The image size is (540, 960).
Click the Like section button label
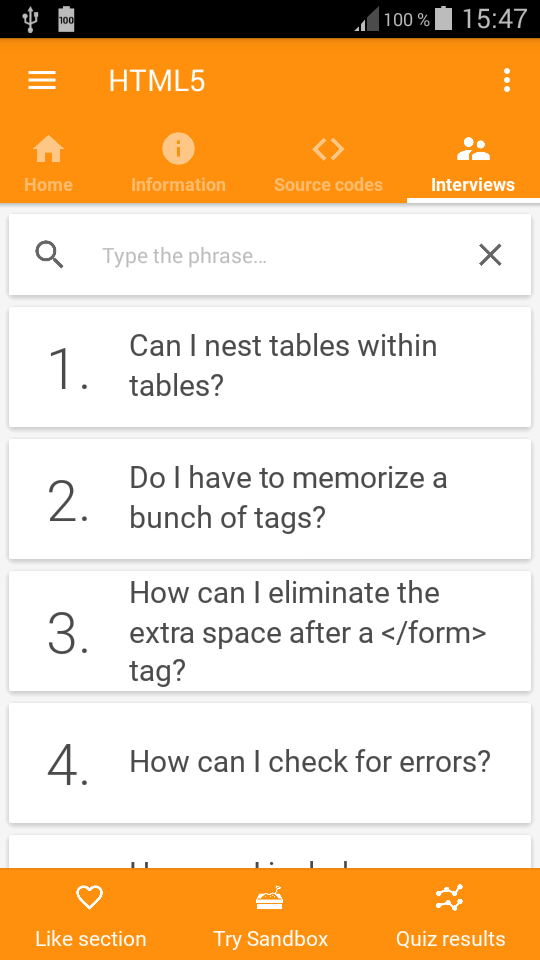click(91, 939)
